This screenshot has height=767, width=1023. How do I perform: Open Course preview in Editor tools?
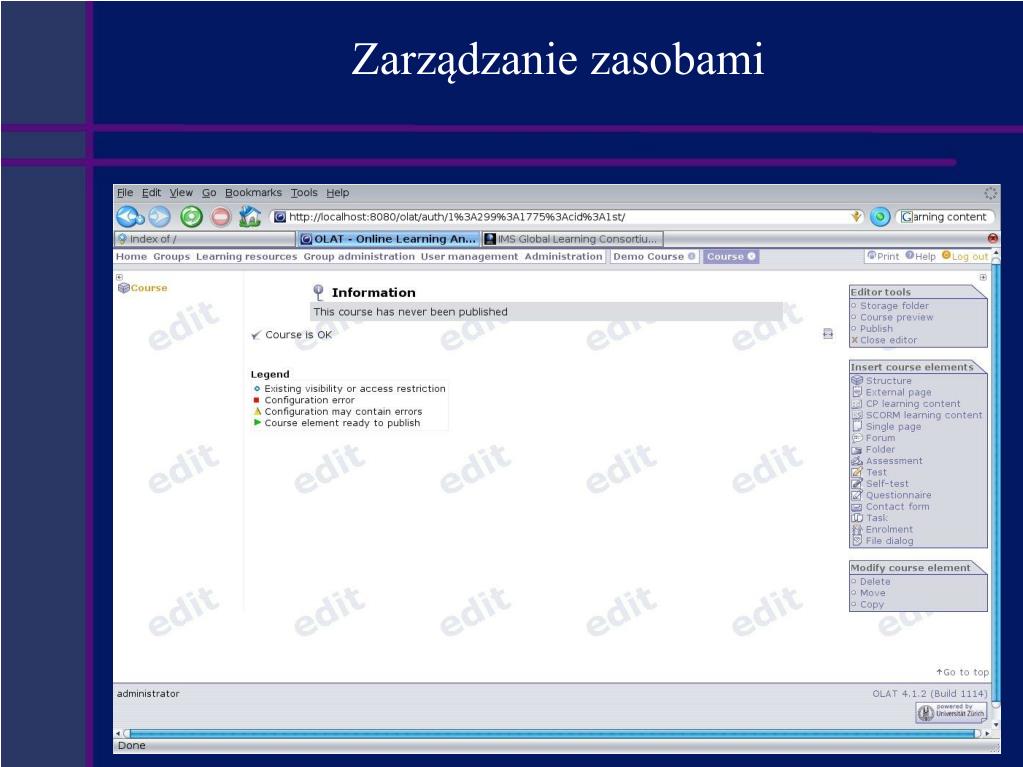pyautogui.click(x=896, y=317)
